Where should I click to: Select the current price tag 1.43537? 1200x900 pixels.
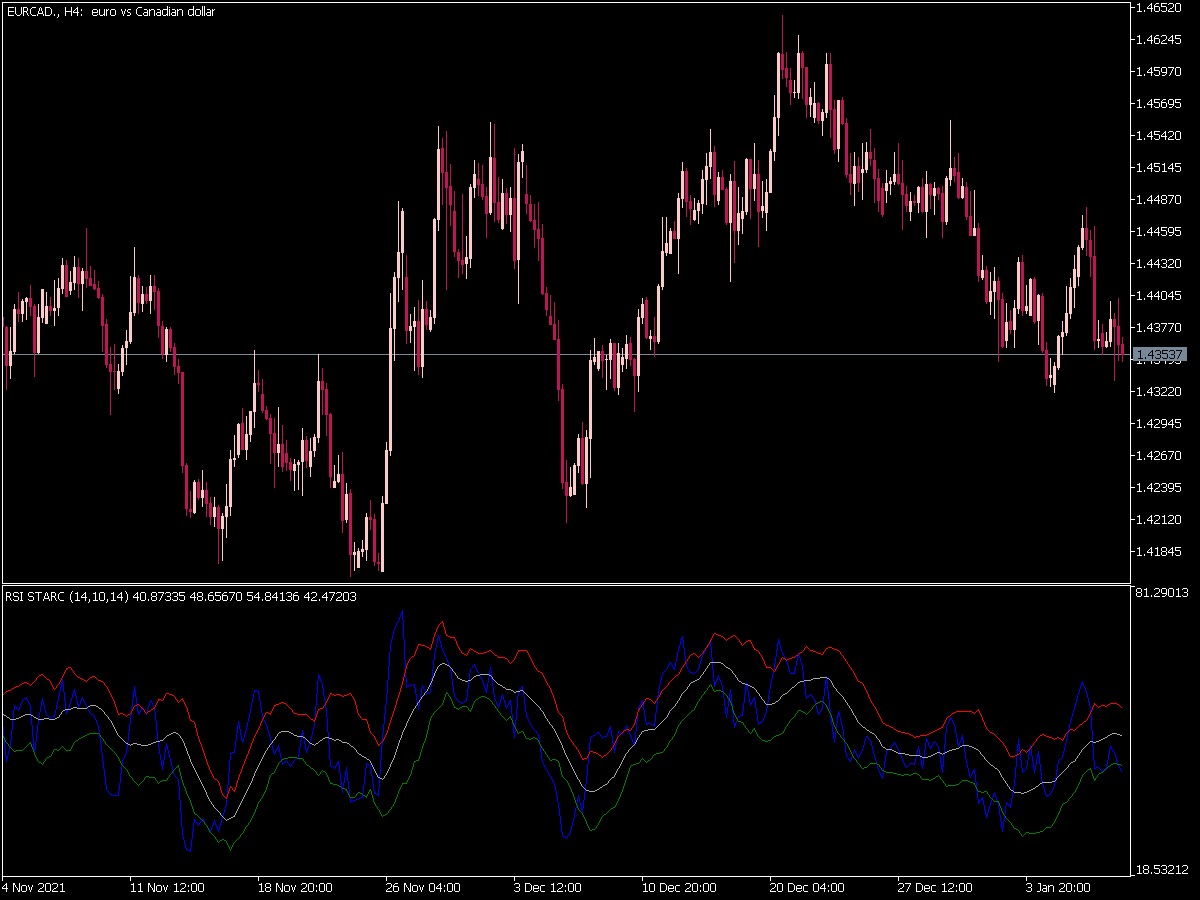tap(1162, 355)
